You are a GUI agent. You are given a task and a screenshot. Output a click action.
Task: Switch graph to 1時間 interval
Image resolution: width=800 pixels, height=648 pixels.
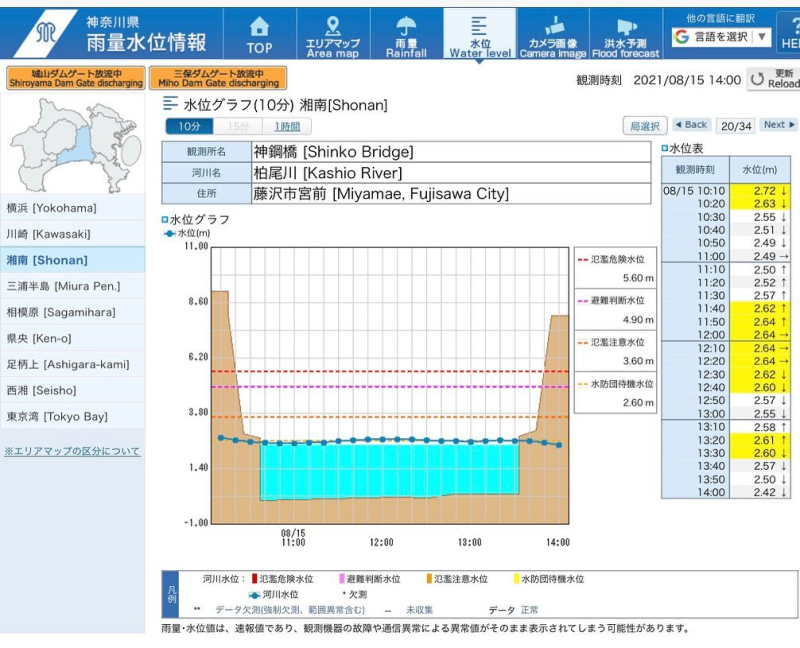[288, 127]
